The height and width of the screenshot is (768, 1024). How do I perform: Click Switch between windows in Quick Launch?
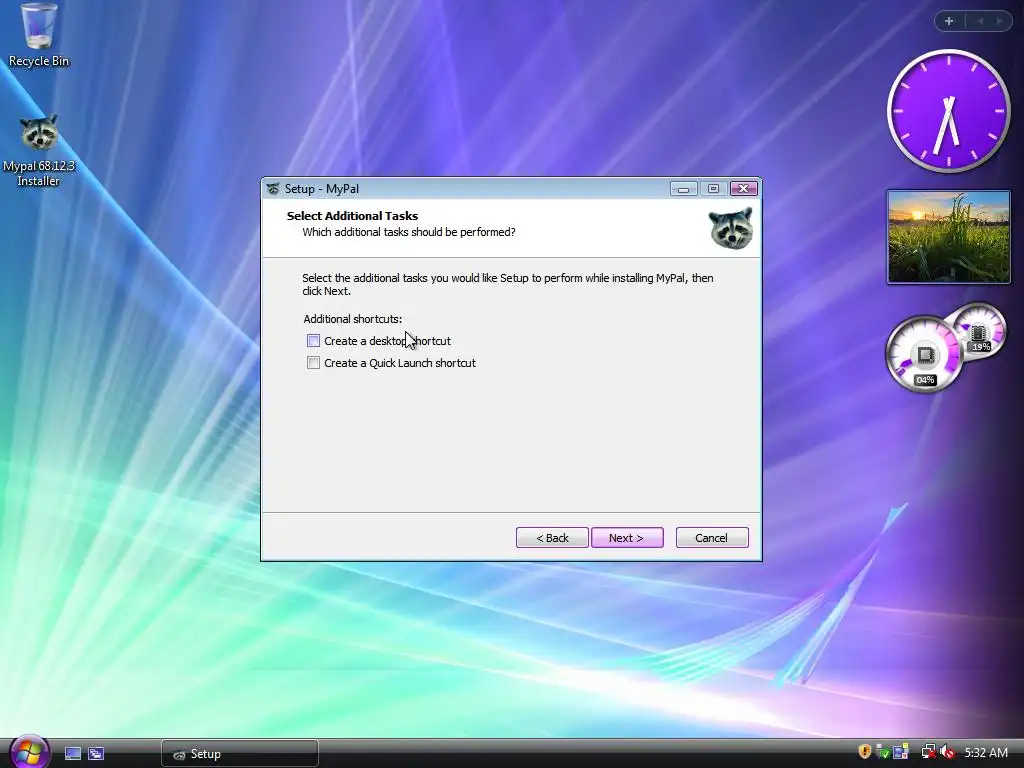[x=96, y=754]
